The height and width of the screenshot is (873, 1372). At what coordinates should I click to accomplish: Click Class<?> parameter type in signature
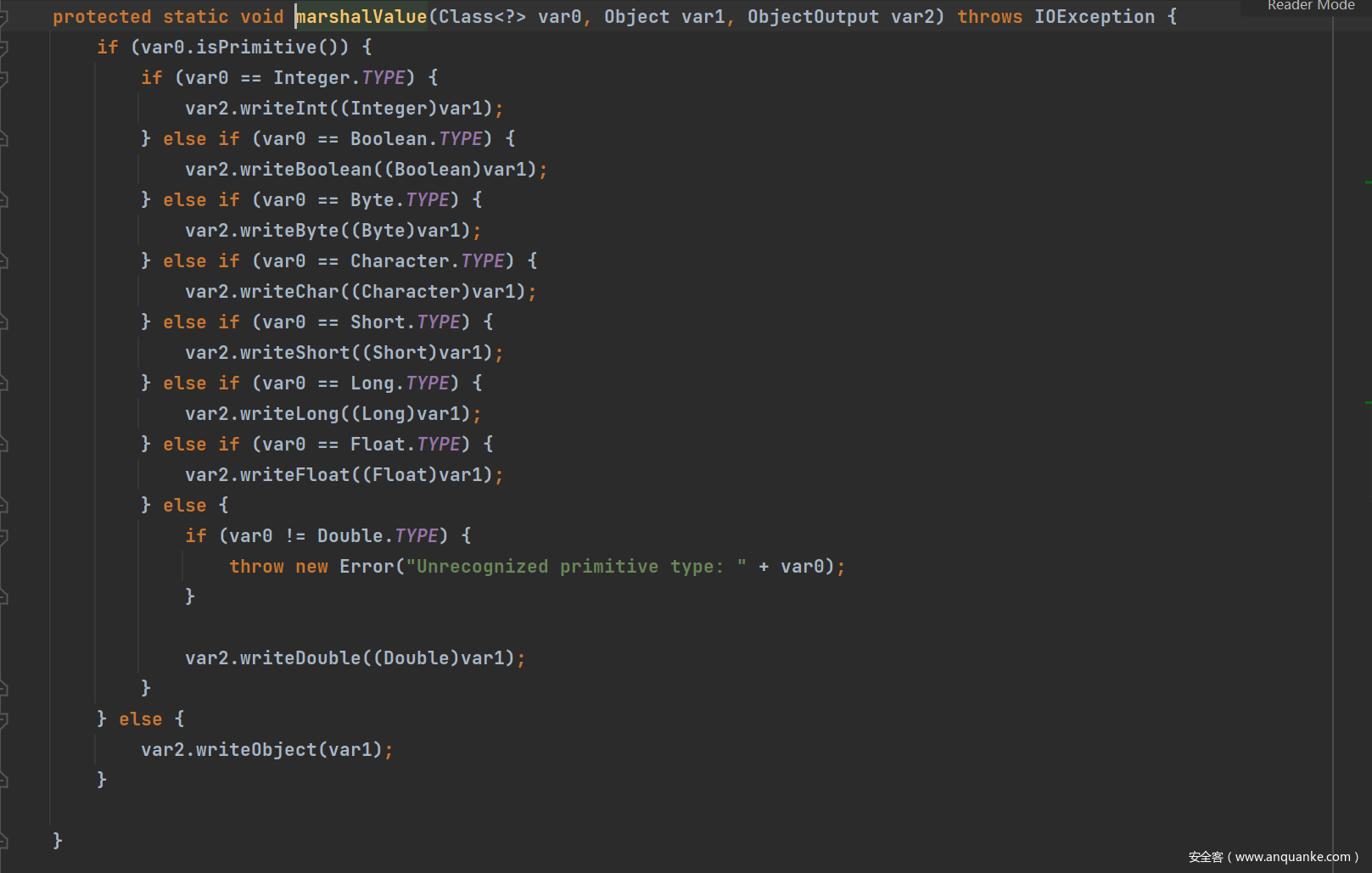point(482,17)
